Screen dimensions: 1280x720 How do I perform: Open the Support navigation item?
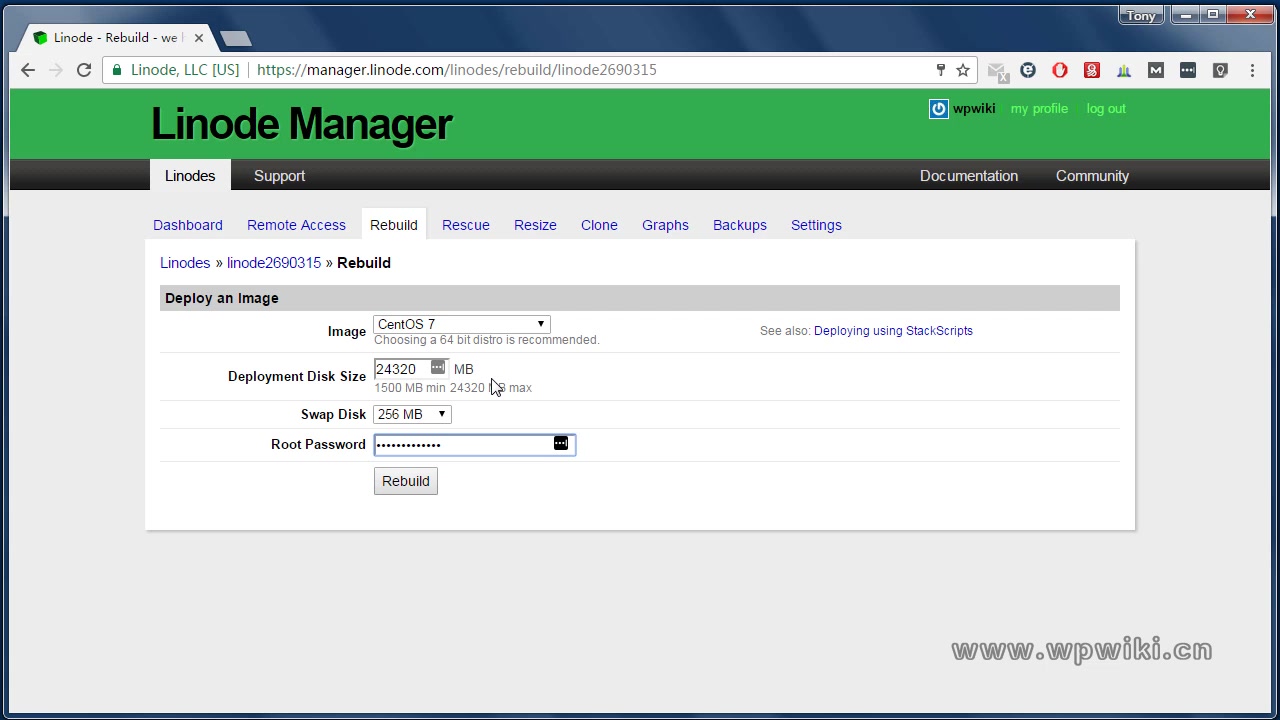pos(279,176)
